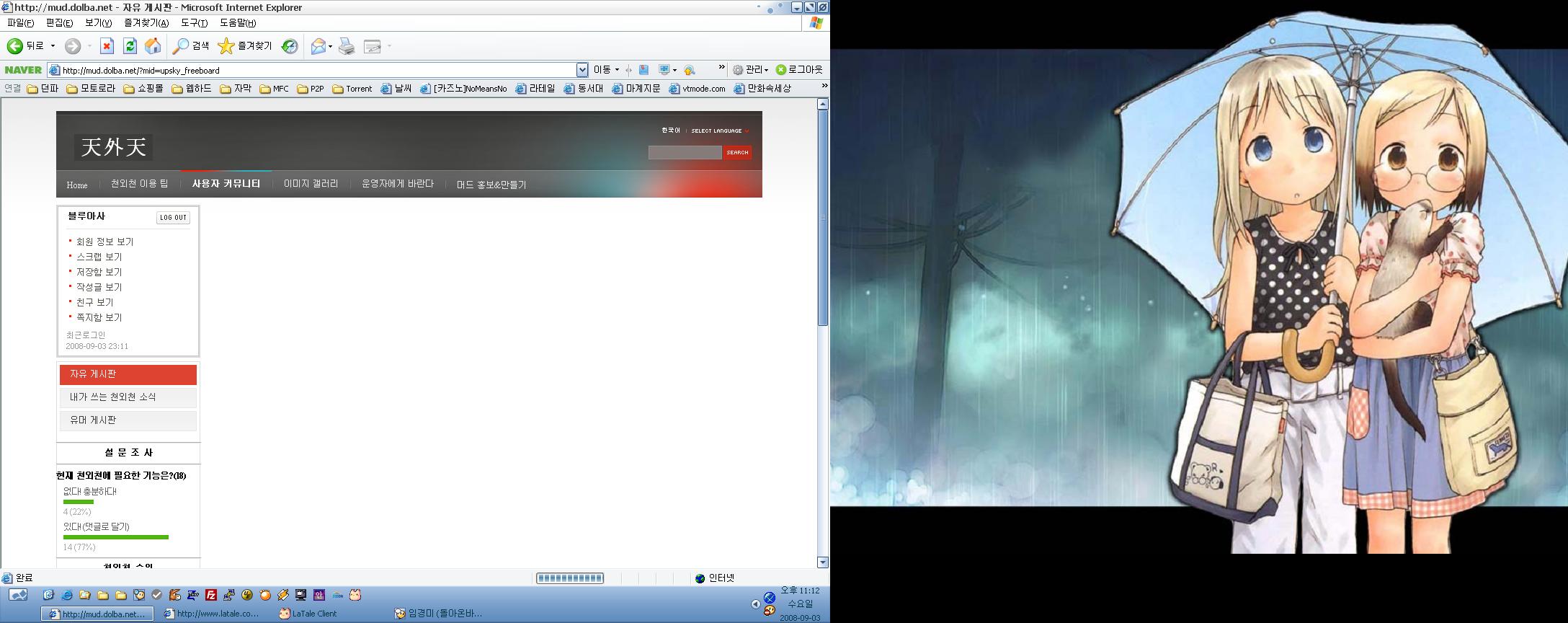Click the site search input field
1568x623 pixels.
click(x=685, y=152)
